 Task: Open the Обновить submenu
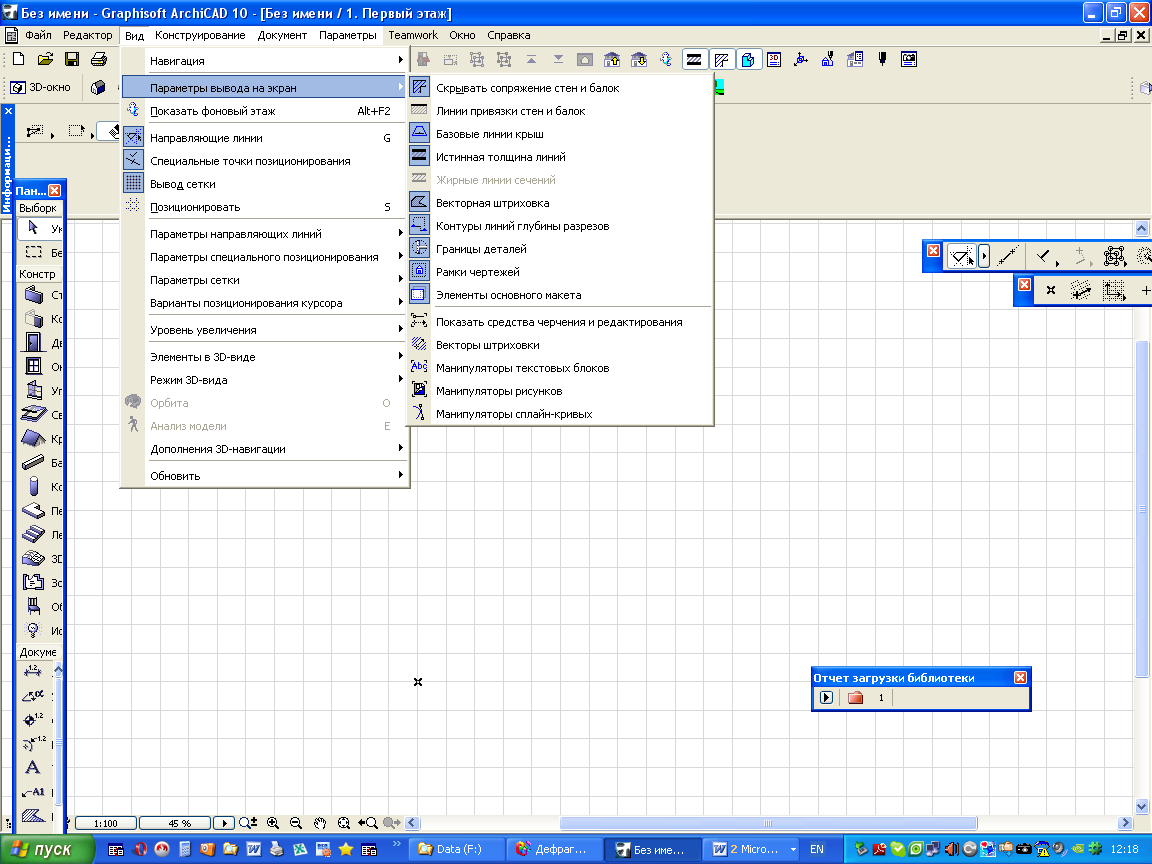265,476
